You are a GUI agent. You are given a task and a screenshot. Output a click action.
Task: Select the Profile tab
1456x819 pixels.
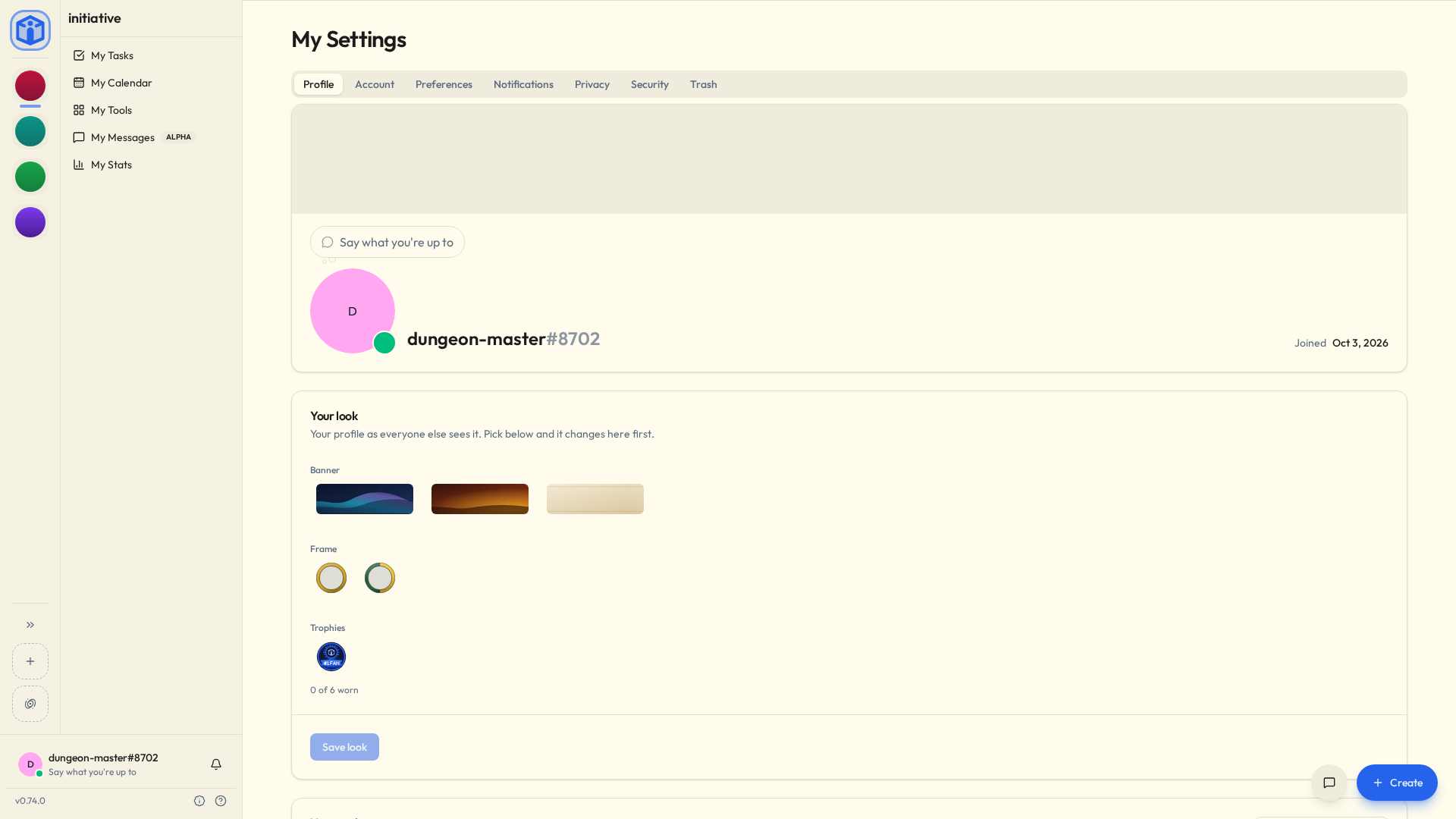click(318, 84)
